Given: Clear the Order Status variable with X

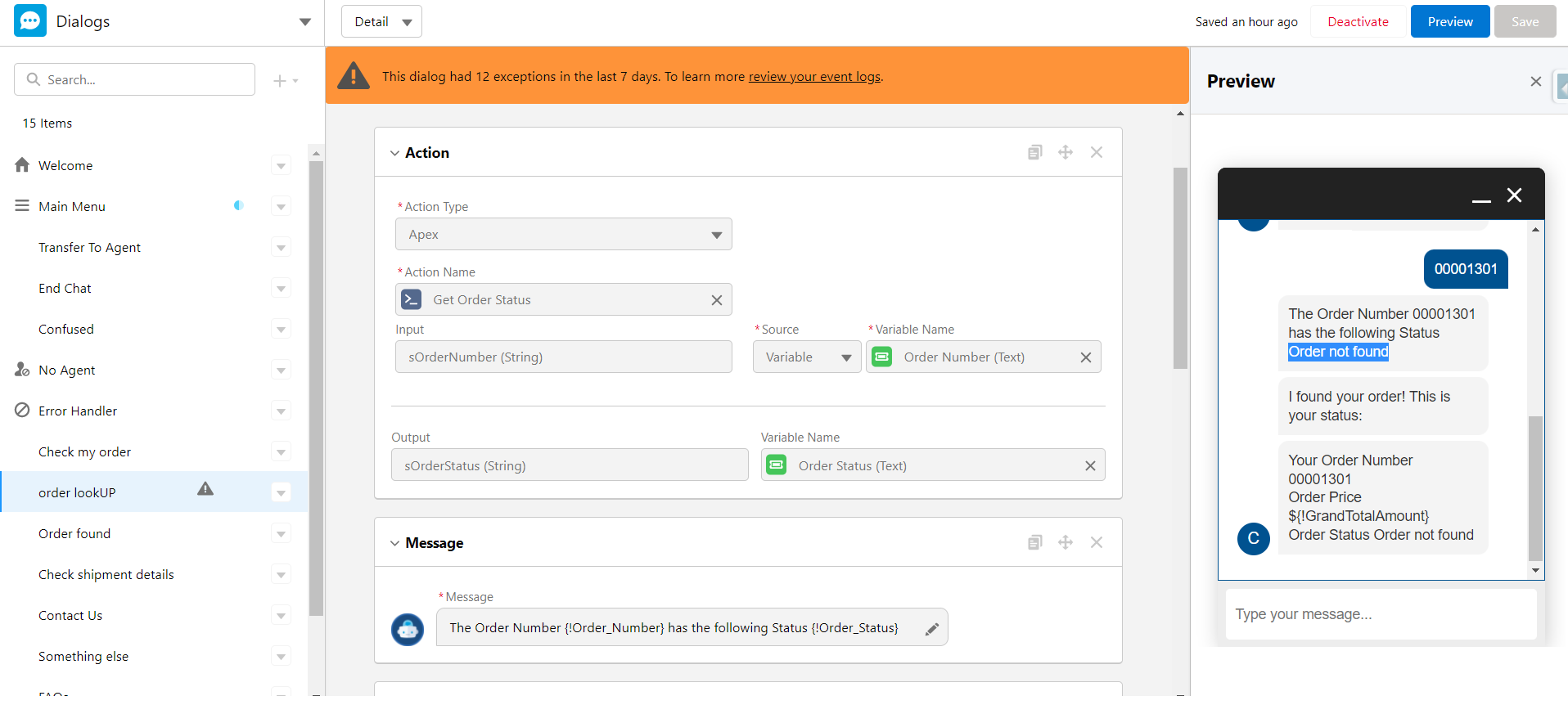Looking at the screenshot, I should coord(1090,465).
